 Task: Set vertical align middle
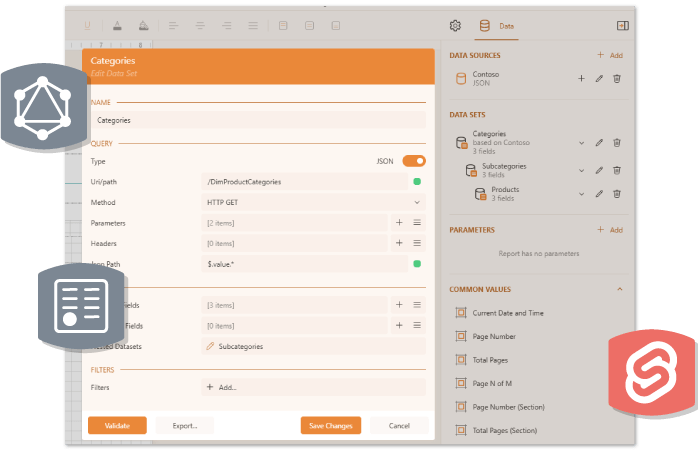coord(309,26)
